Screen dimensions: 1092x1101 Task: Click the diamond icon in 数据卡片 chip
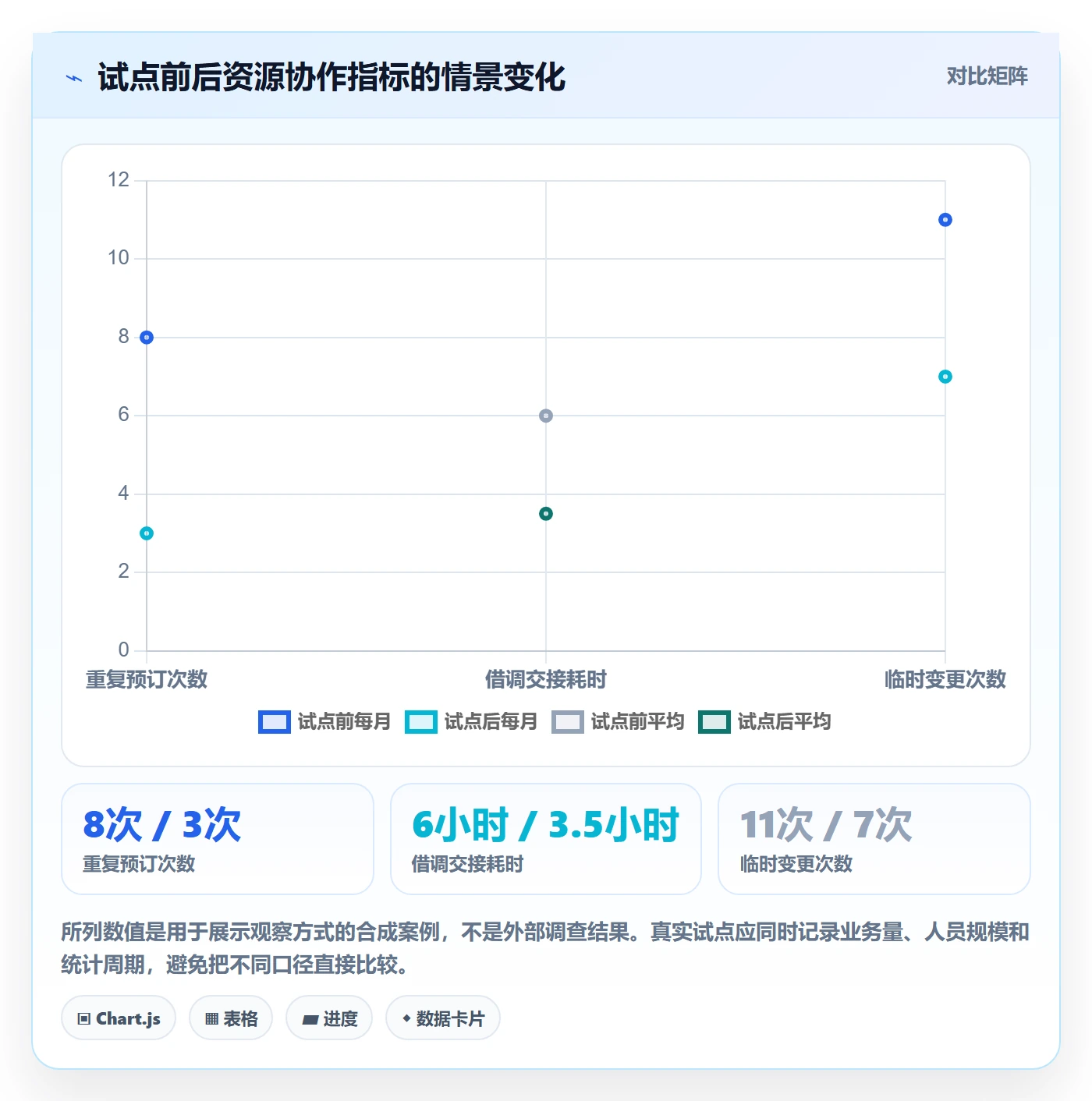click(x=406, y=1018)
